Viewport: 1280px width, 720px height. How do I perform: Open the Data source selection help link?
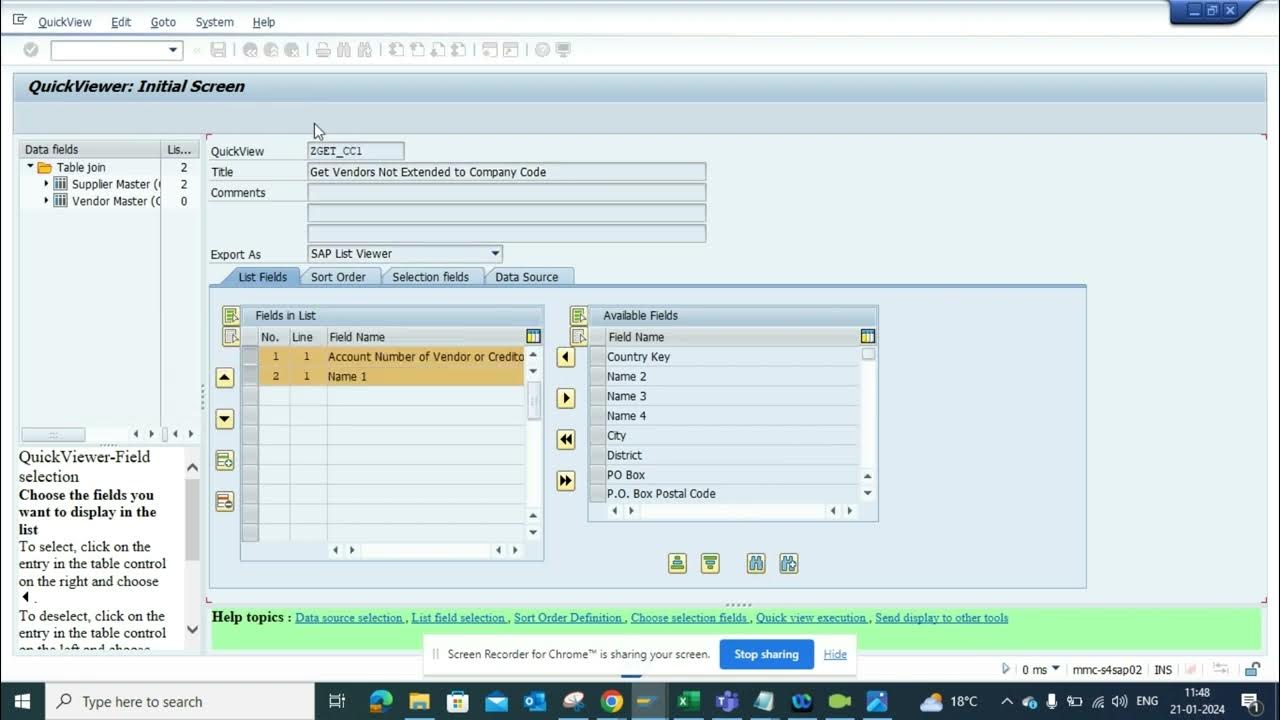click(349, 618)
